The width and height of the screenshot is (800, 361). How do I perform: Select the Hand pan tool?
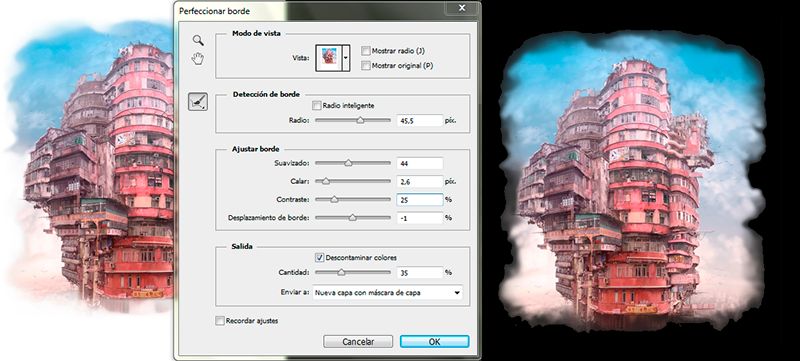pos(198,59)
